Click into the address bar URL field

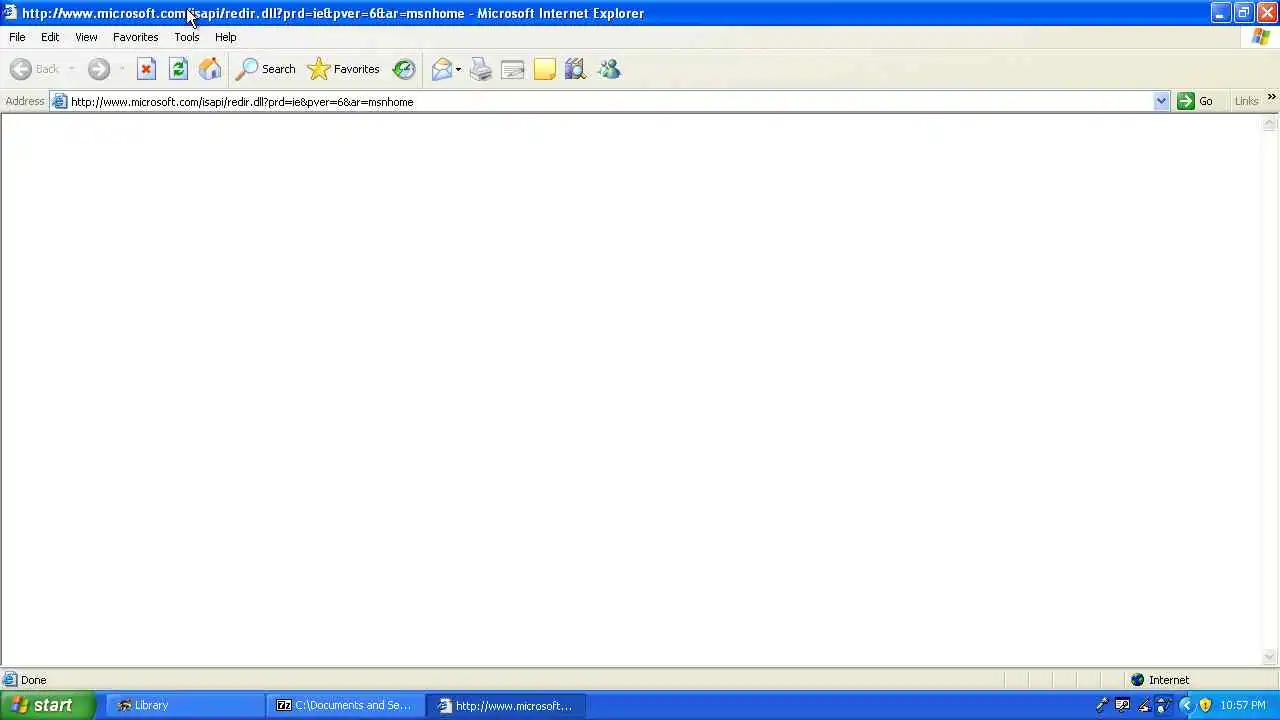point(610,101)
